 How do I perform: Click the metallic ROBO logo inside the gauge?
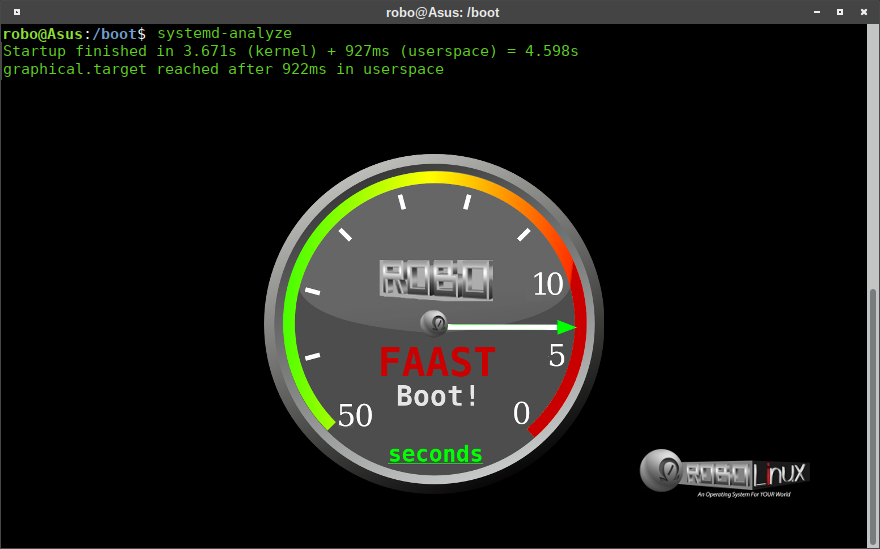pos(436,280)
